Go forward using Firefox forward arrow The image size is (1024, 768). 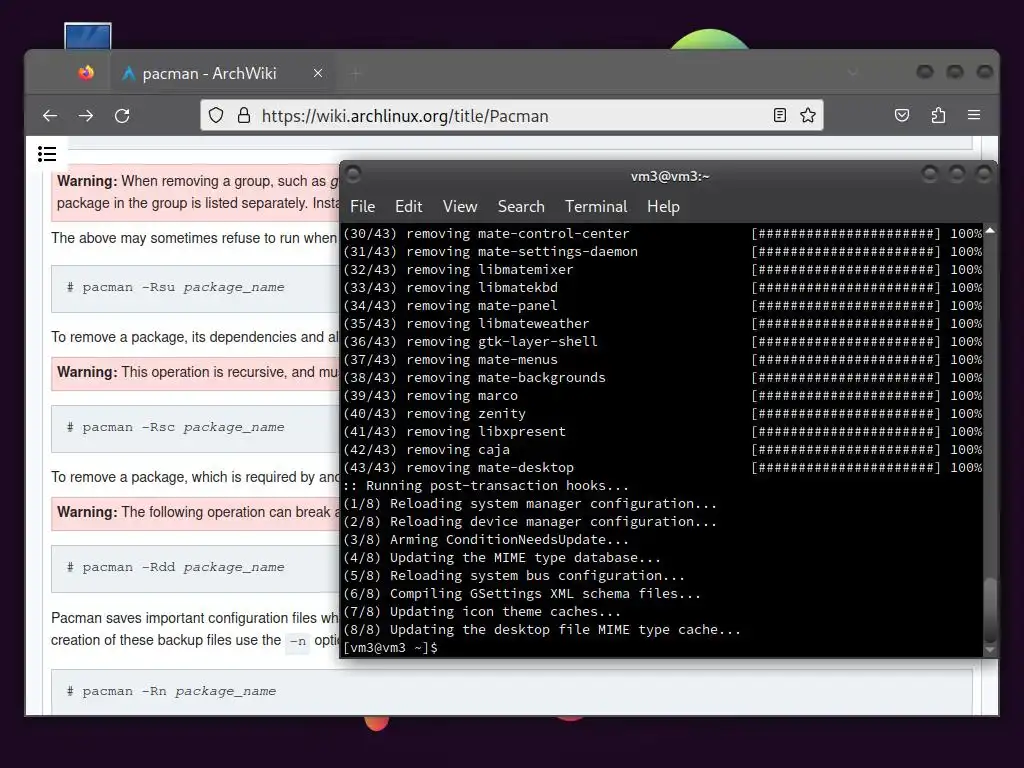86,116
